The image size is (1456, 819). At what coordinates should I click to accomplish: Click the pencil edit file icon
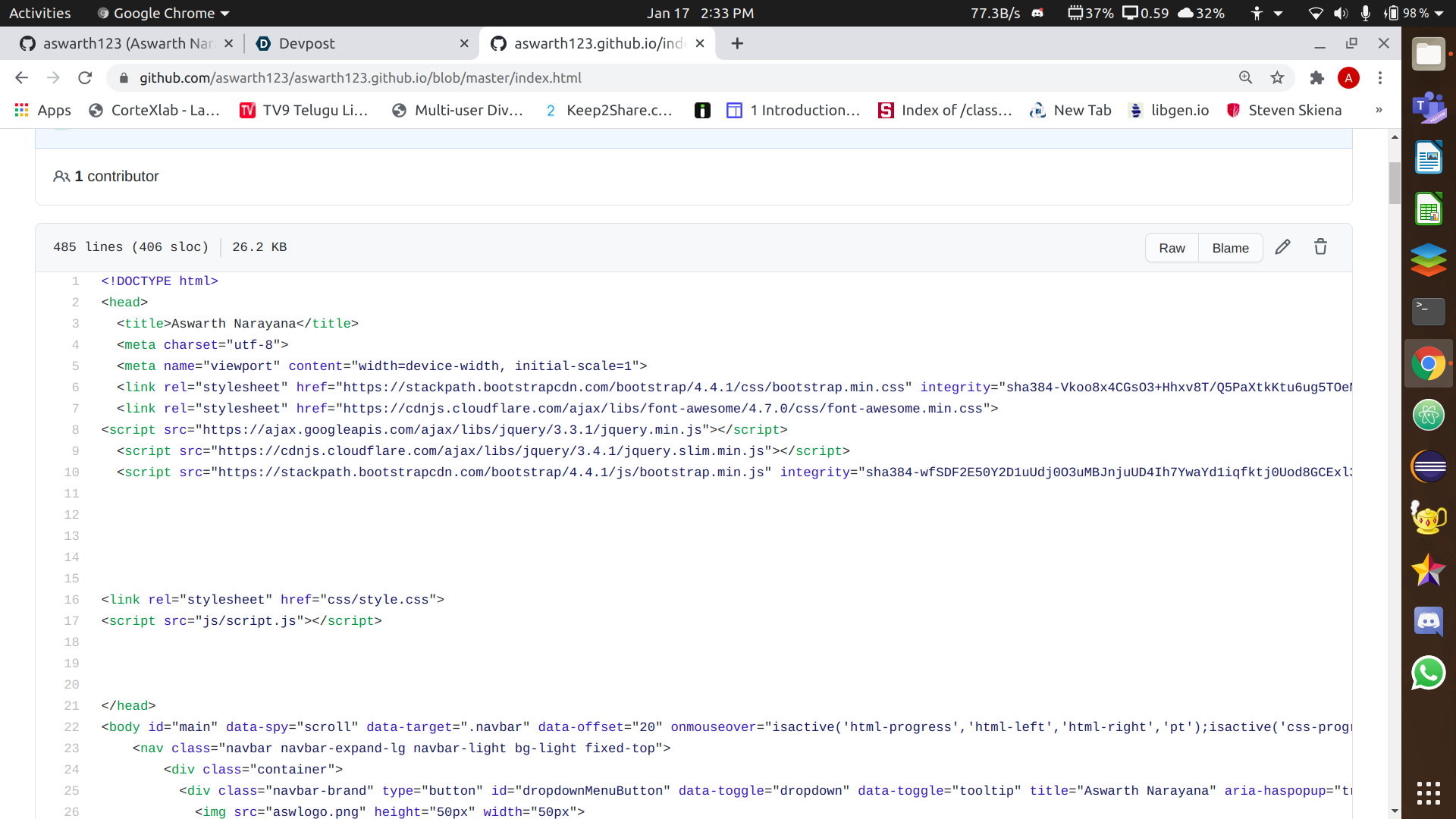coord(1282,247)
